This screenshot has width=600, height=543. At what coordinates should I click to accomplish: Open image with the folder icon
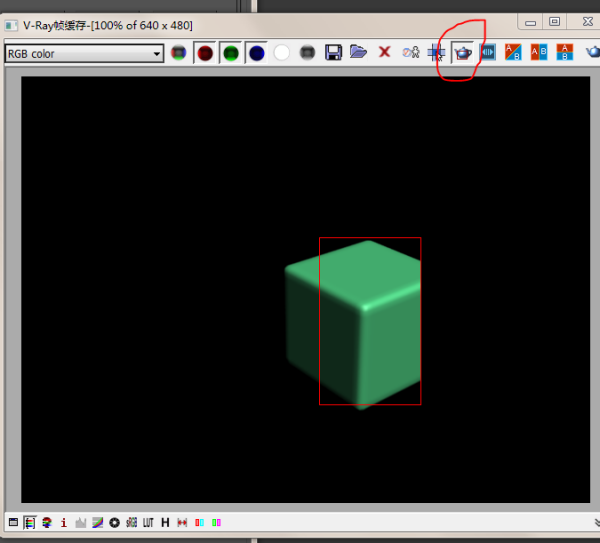pyautogui.click(x=358, y=52)
